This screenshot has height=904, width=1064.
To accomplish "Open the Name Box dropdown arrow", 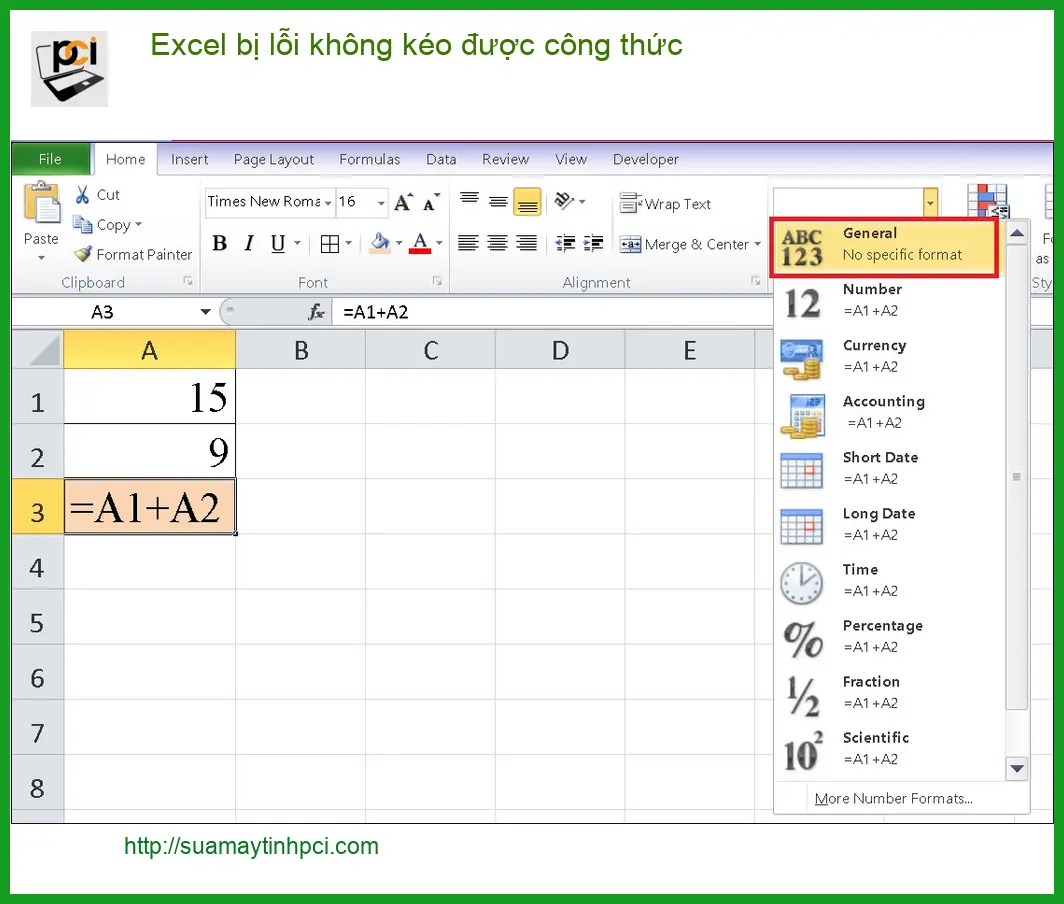I will (x=205, y=312).
